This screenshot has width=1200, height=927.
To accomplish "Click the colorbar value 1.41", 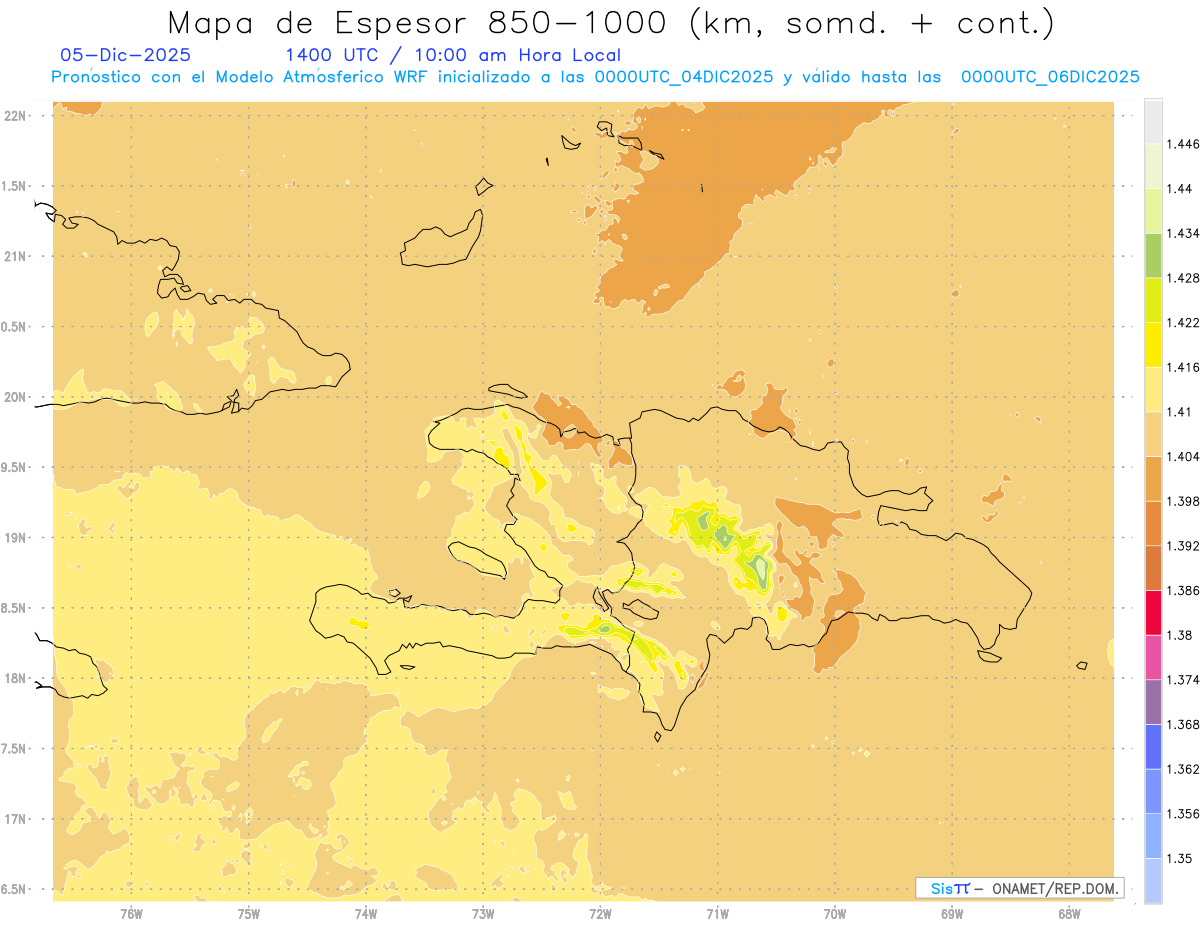I will (1180, 411).
